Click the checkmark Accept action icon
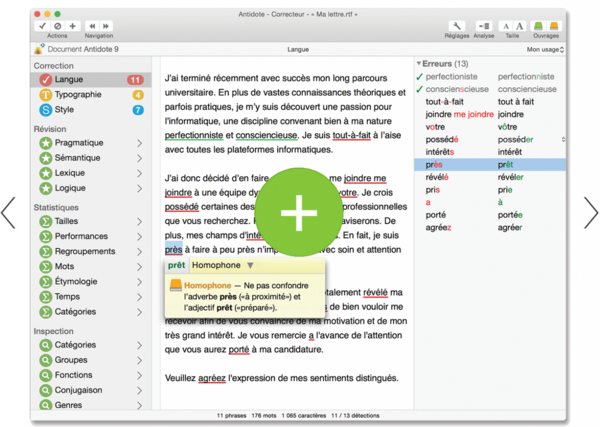The image size is (600, 427). click(42, 26)
